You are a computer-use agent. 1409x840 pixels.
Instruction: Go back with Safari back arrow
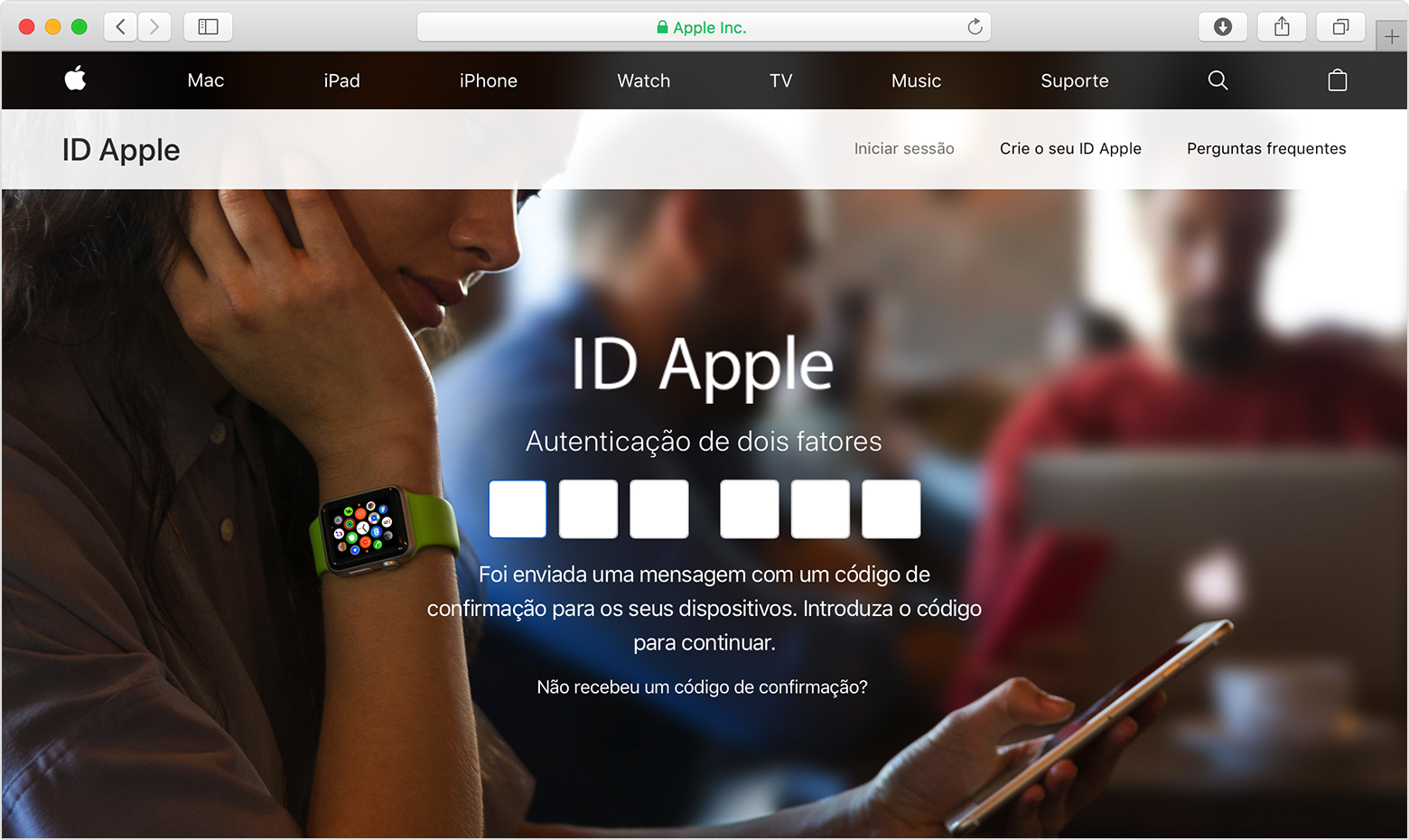point(121,27)
